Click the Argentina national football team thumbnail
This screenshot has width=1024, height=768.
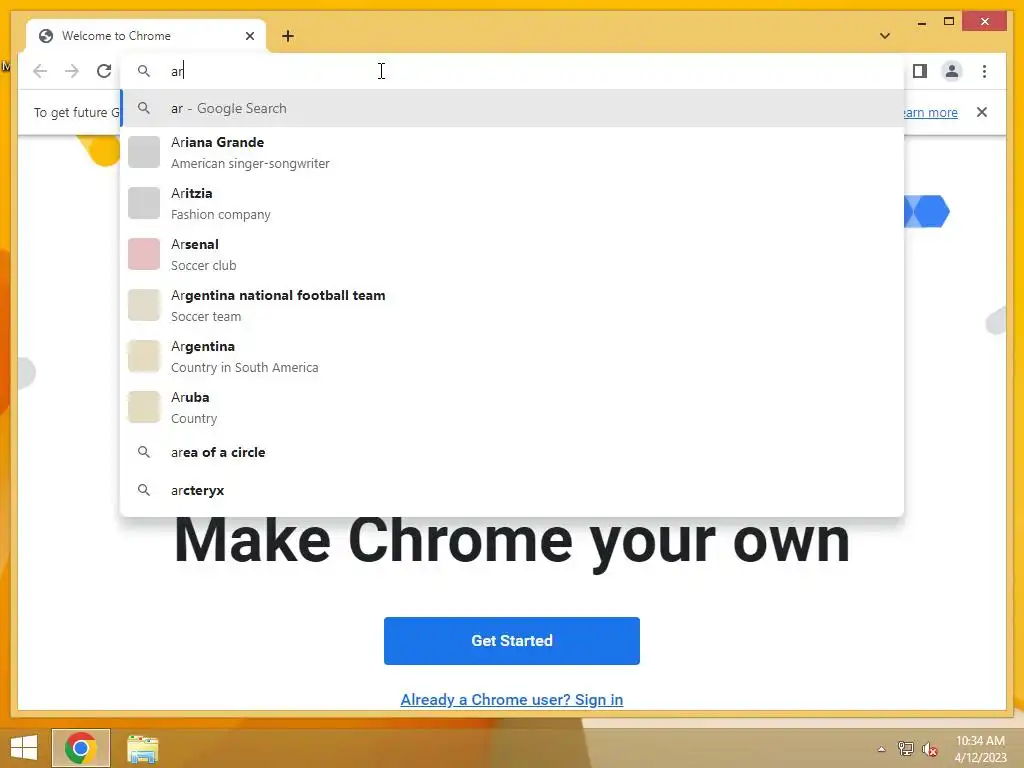pyautogui.click(x=144, y=305)
